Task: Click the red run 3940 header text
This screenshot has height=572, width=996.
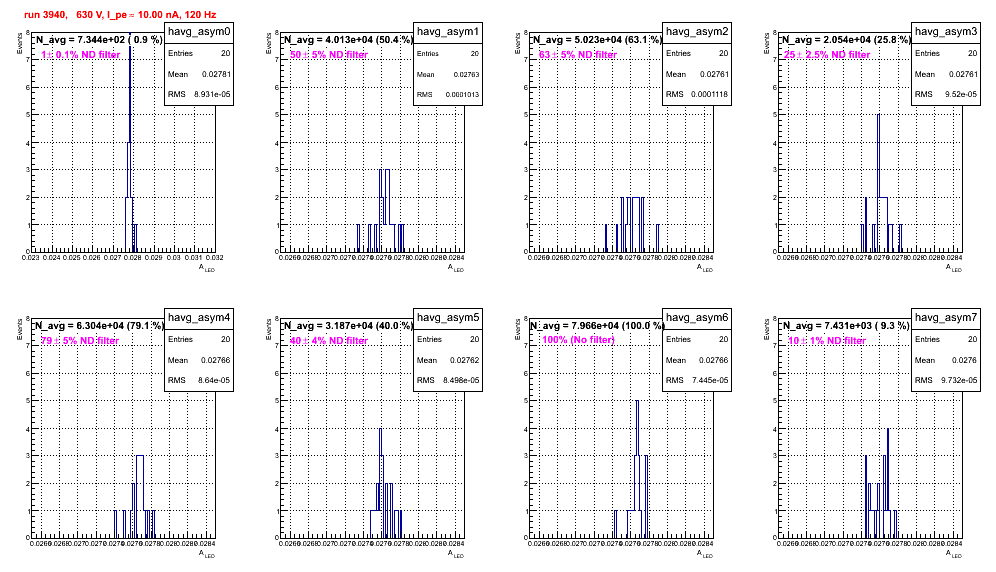Action: (x=120, y=14)
